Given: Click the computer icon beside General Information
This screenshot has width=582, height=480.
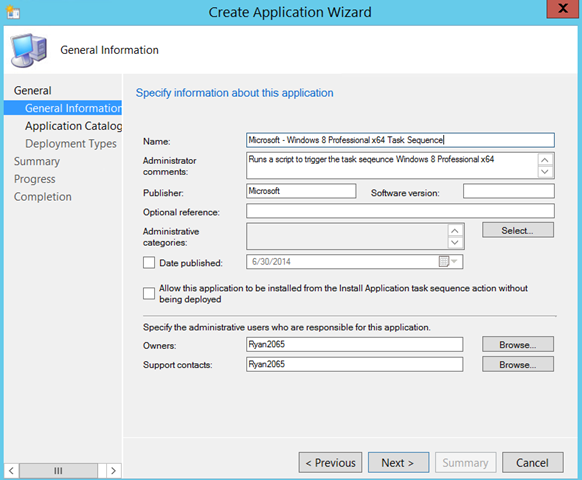Looking at the screenshot, I should click(29, 50).
